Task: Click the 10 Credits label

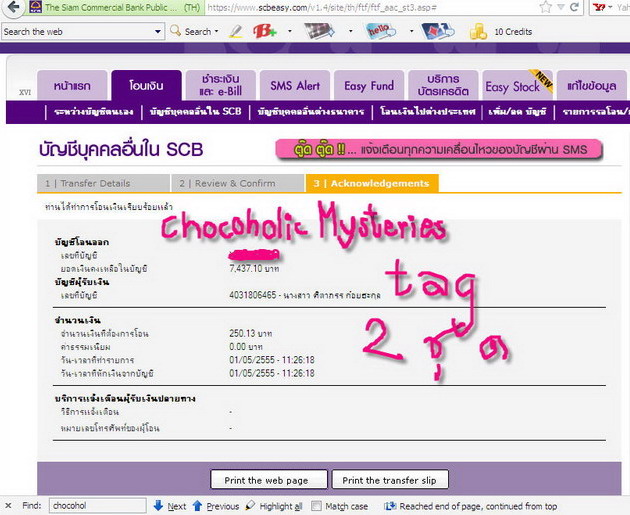Action: [x=513, y=32]
